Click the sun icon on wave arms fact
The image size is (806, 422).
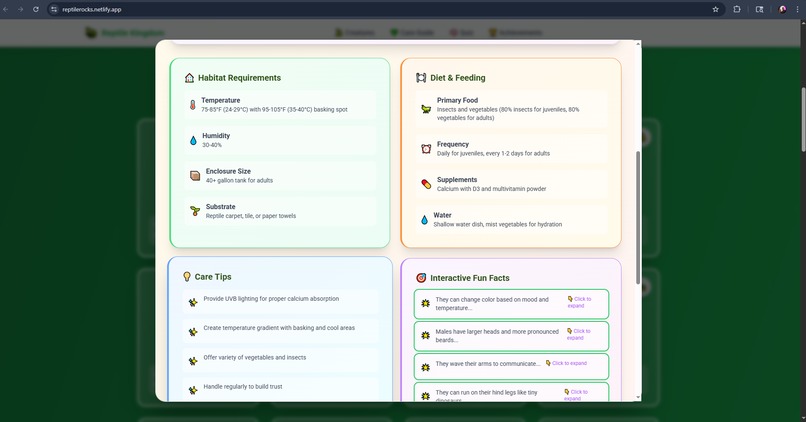point(426,367)
